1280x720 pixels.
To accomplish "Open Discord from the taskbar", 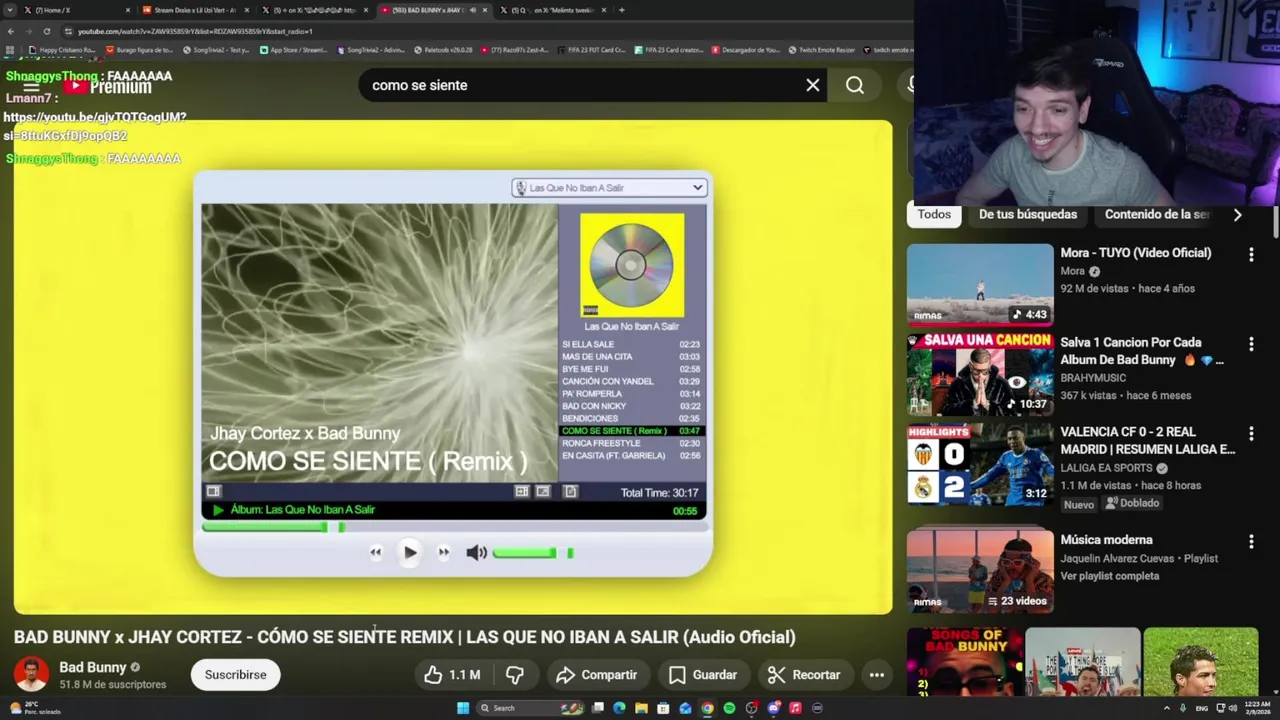I will pyautogui.click(x=773, y=708).
